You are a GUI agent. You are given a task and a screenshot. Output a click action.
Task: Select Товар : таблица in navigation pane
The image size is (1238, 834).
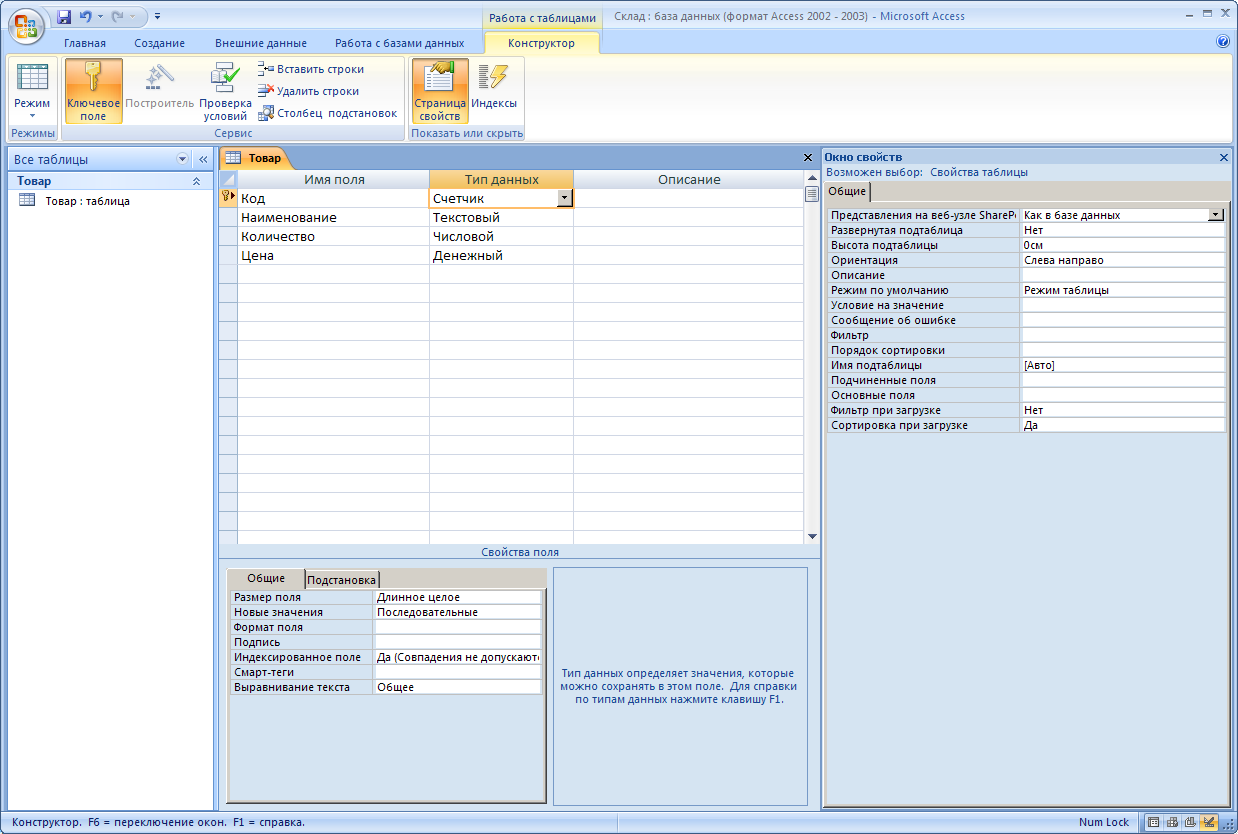coord(87,201)
